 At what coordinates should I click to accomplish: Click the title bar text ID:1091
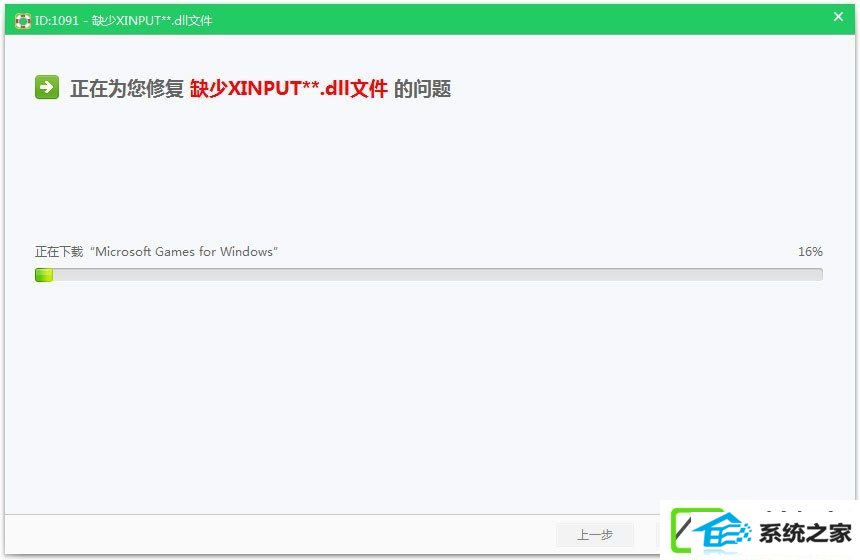coord(56,21)
